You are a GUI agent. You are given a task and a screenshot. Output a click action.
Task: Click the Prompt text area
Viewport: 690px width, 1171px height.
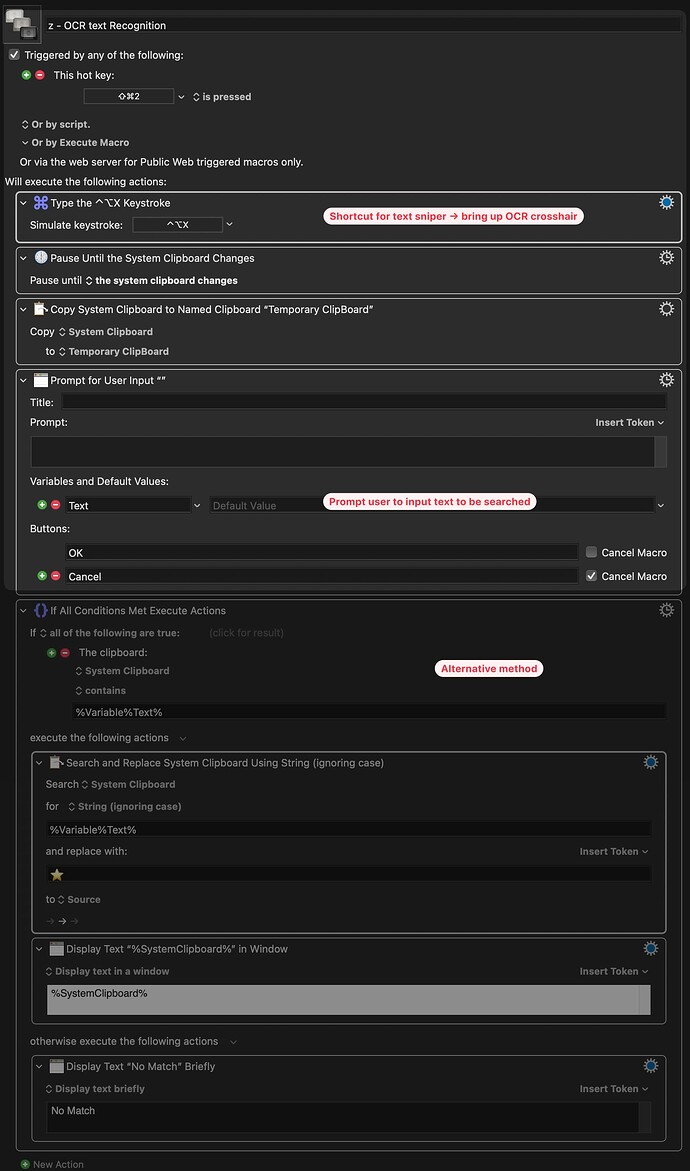pyautogui.click(x=343, y=452)
